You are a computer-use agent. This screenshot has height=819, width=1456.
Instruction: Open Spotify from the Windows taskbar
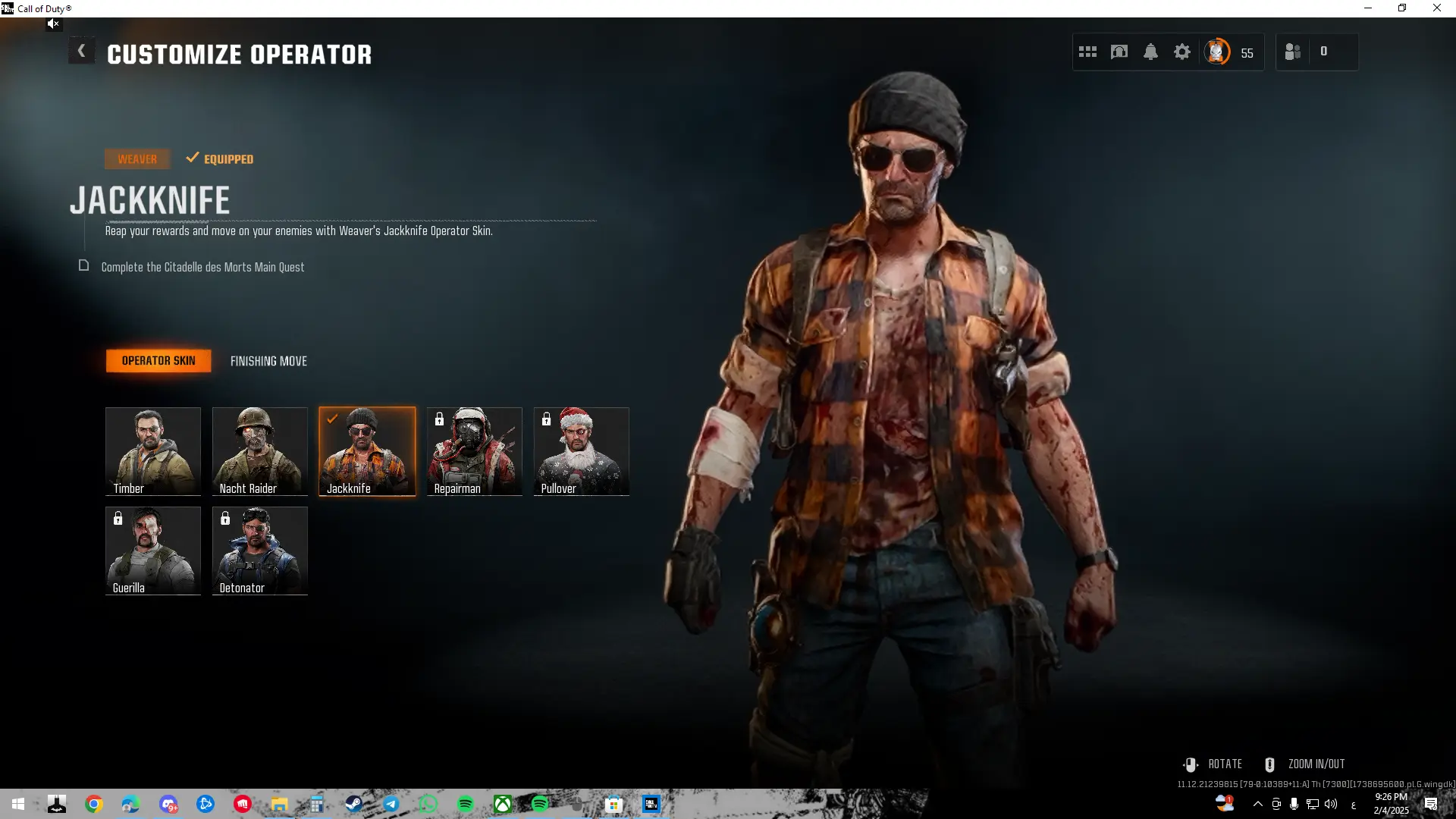tap(466, 804)
